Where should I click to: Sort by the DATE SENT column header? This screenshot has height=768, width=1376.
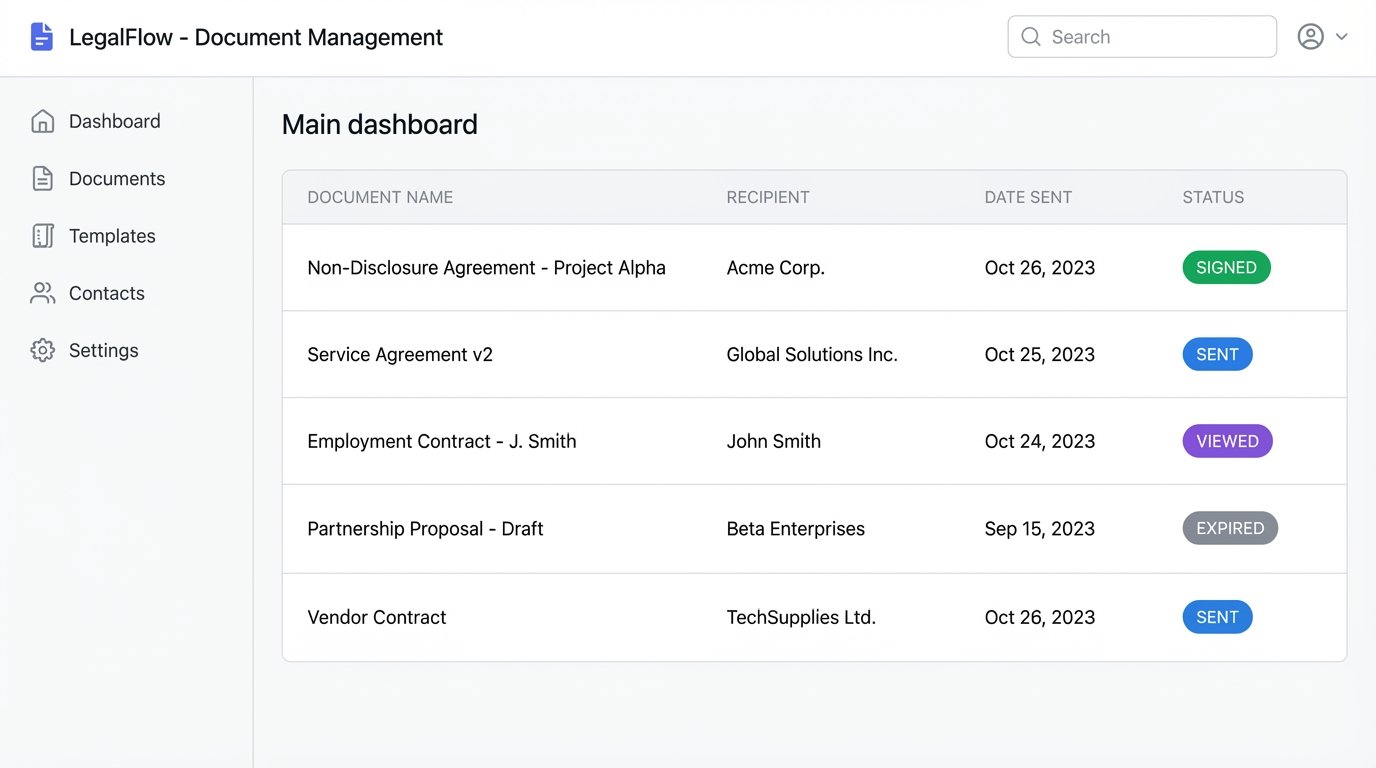coord(1028,197)
